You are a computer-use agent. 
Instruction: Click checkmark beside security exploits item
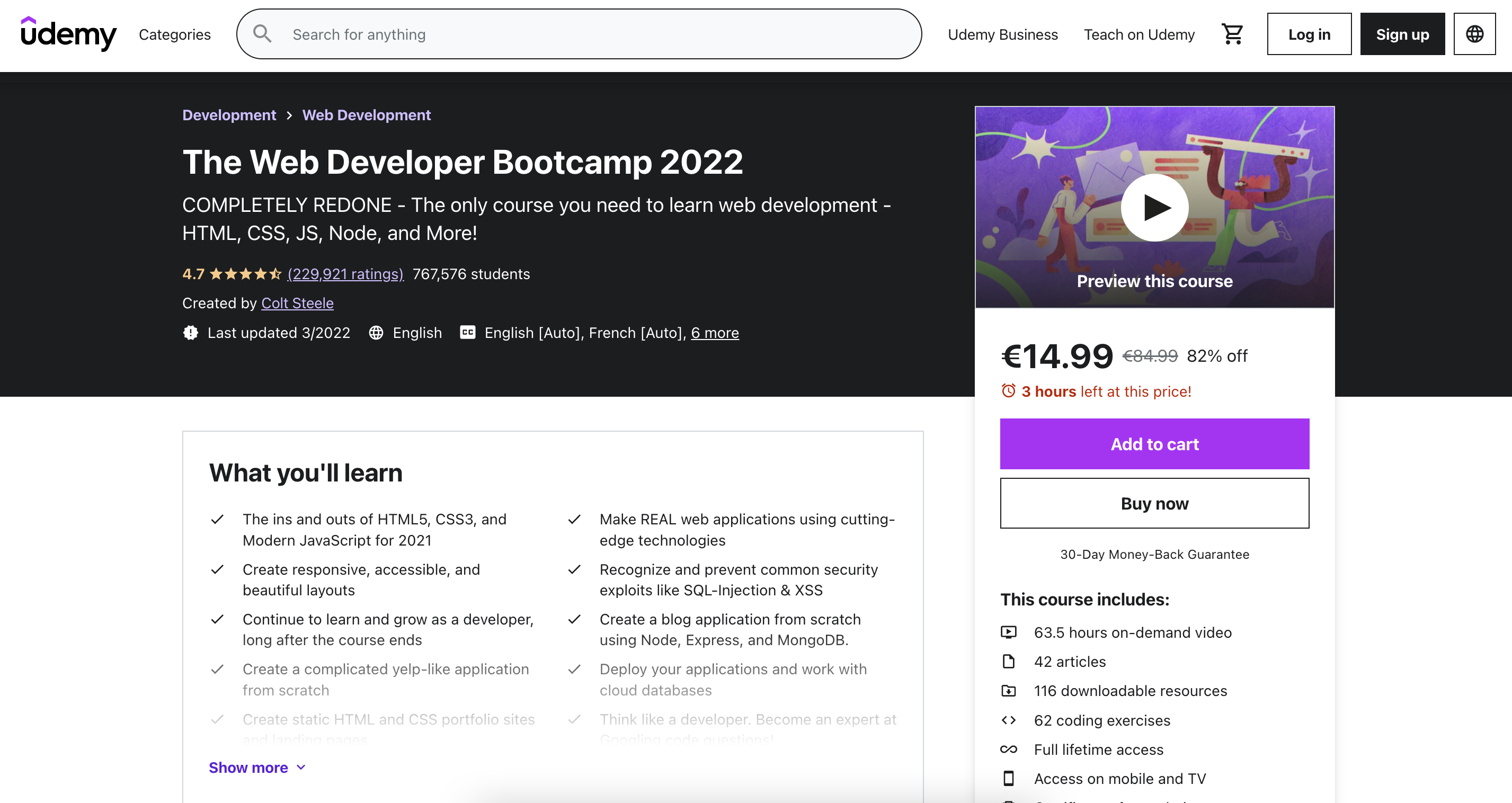tap(574, 569)
